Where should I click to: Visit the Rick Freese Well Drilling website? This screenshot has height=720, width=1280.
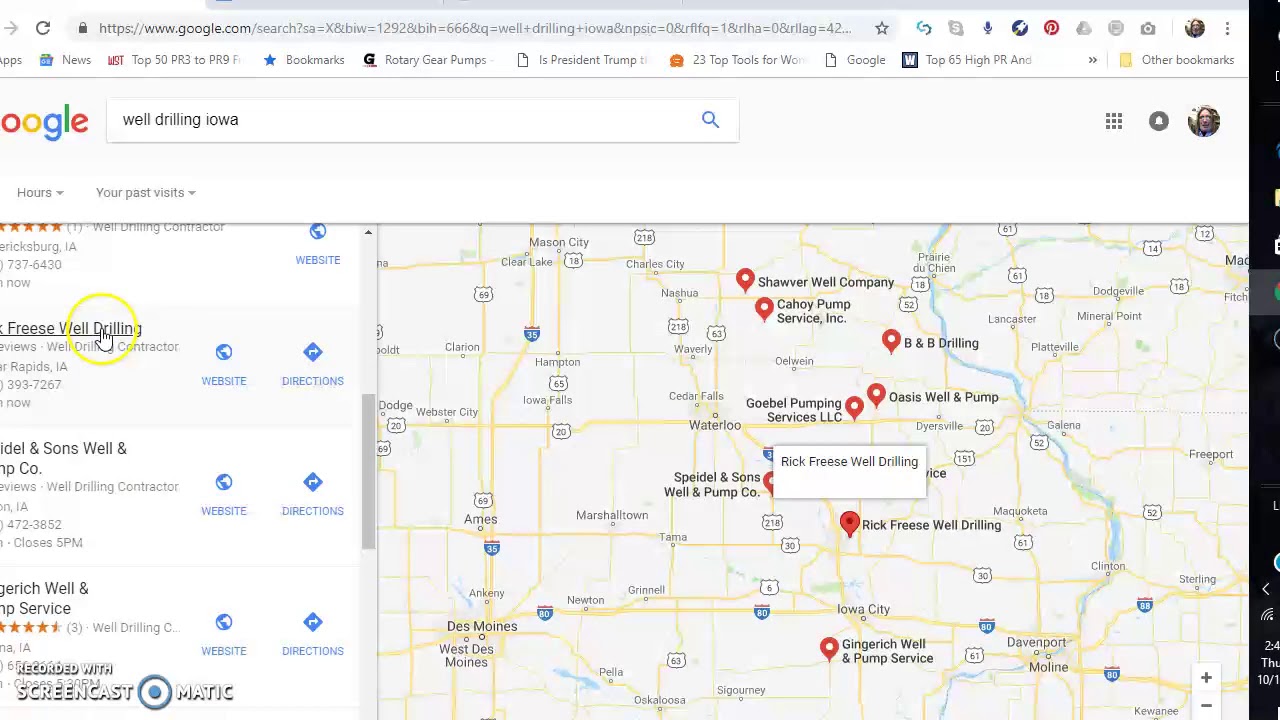coord(224,363)
